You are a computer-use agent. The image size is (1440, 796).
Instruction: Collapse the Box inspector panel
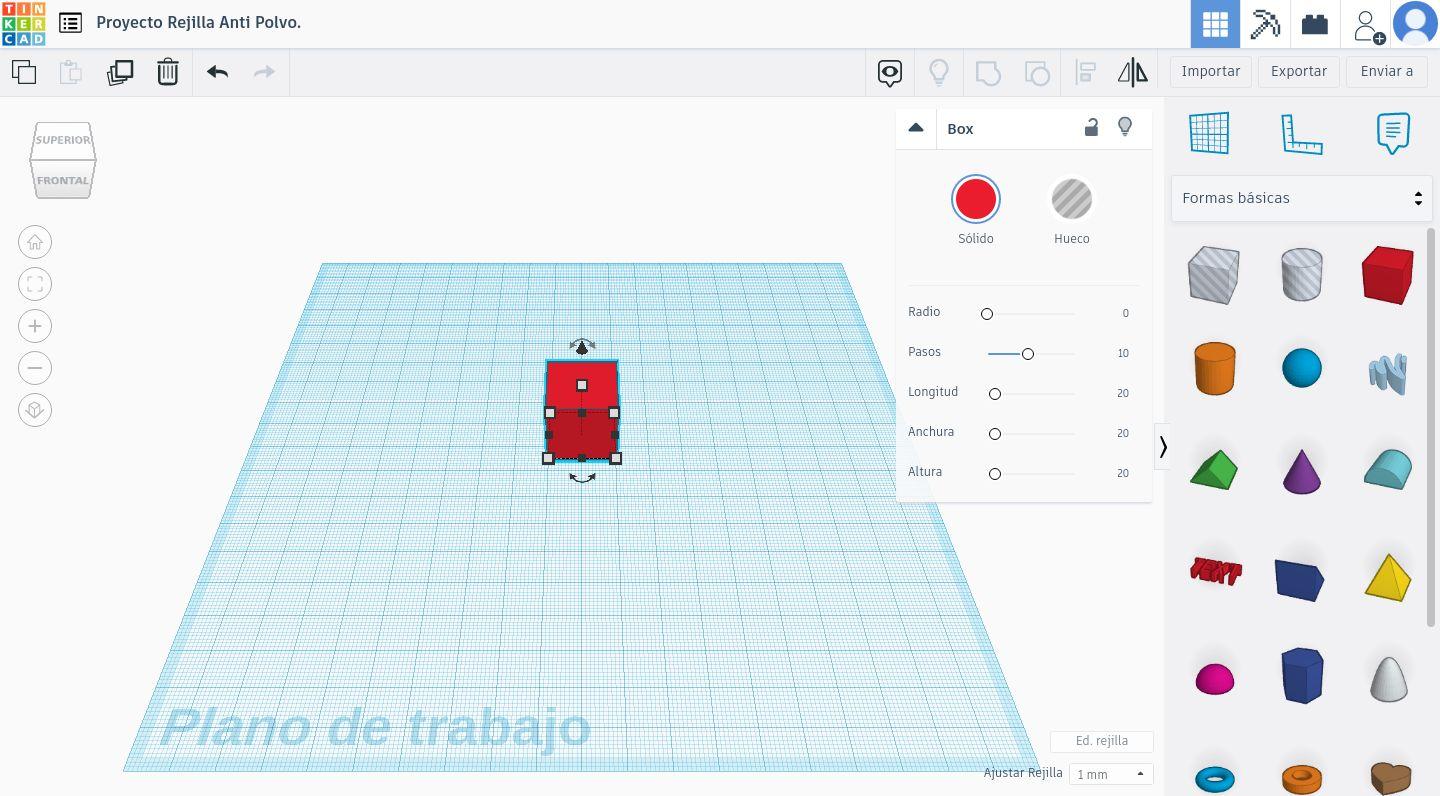click(915, 128)
